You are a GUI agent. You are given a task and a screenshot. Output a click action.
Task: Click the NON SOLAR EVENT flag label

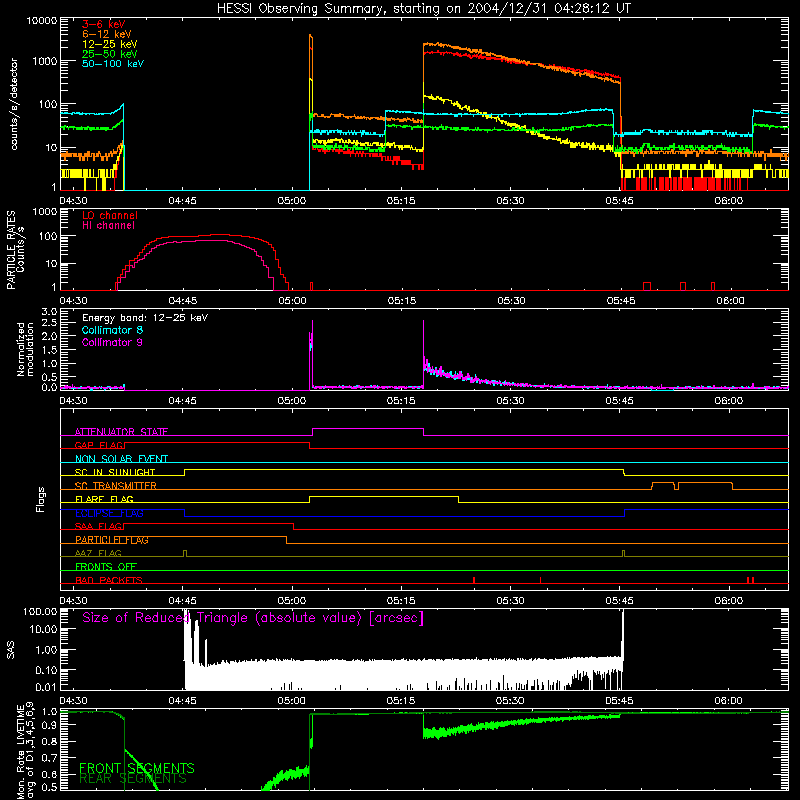click(121, 459)
